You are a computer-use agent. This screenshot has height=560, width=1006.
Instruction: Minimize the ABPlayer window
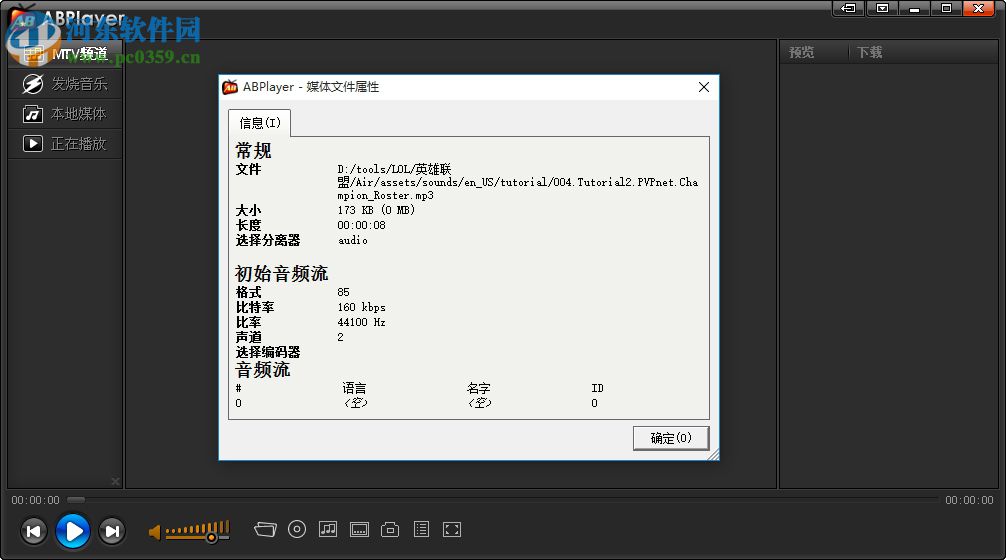[x=914, y=8]
